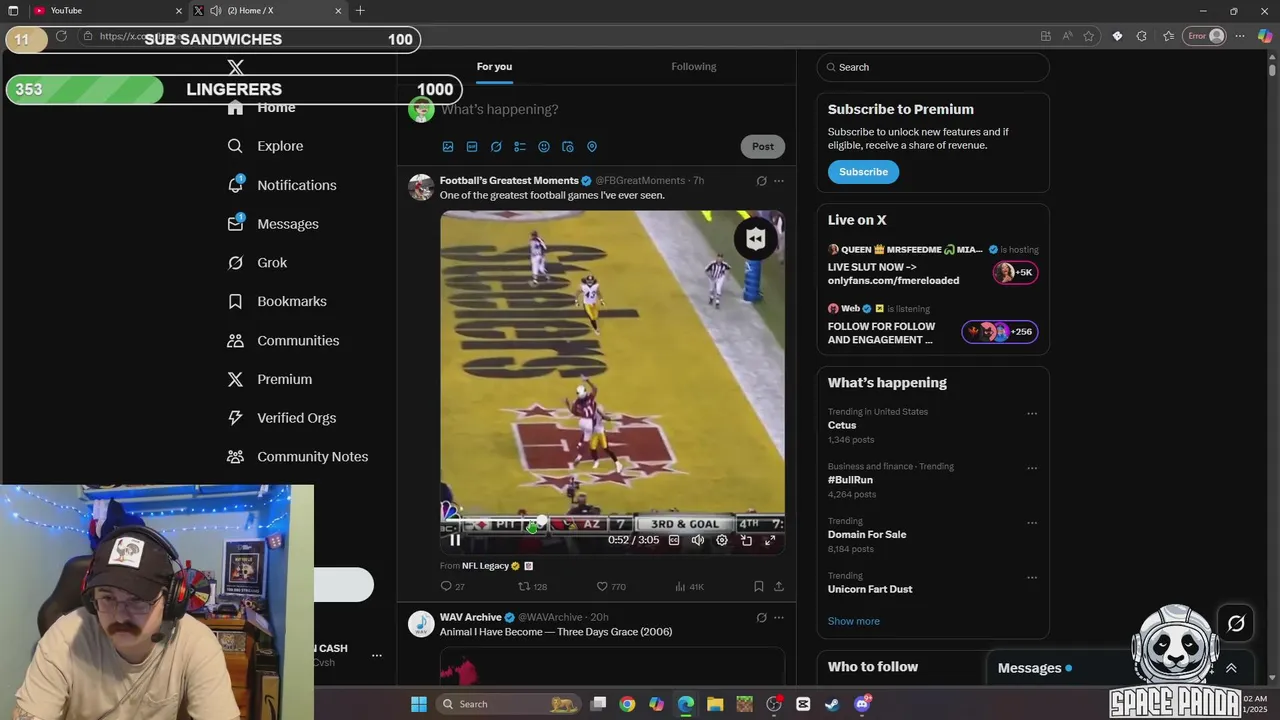Open more options for #BullRun trend
This screenshot has width=1280, height=720.
(1032, 468)
